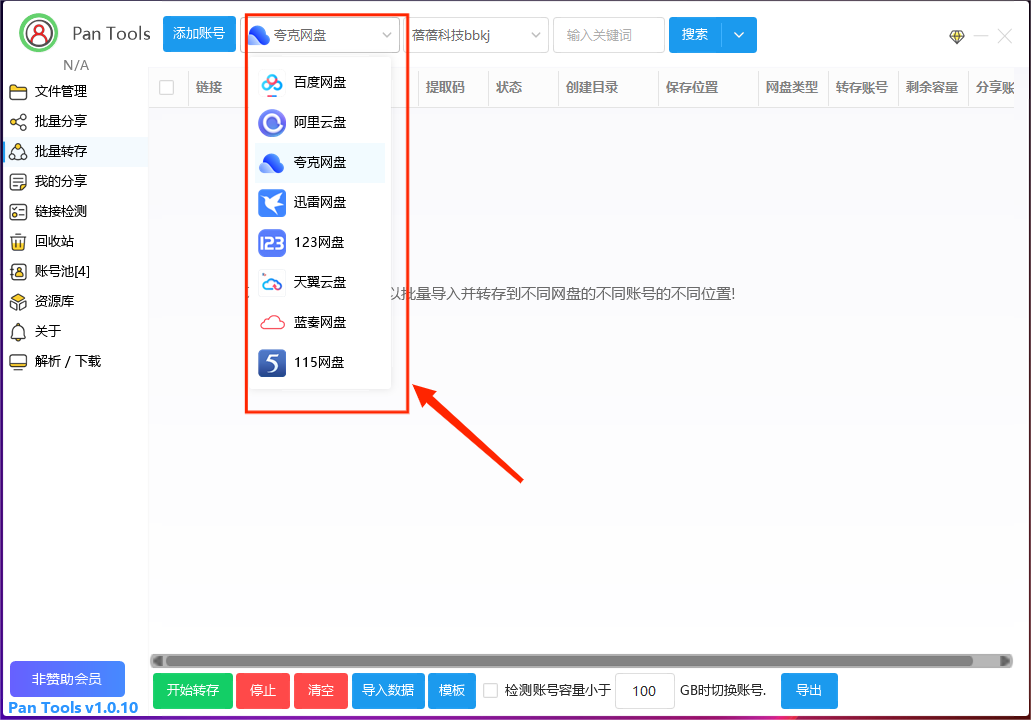
Task: Choose the 123 Netdisk icon
Action: click(x=272, y=243)
